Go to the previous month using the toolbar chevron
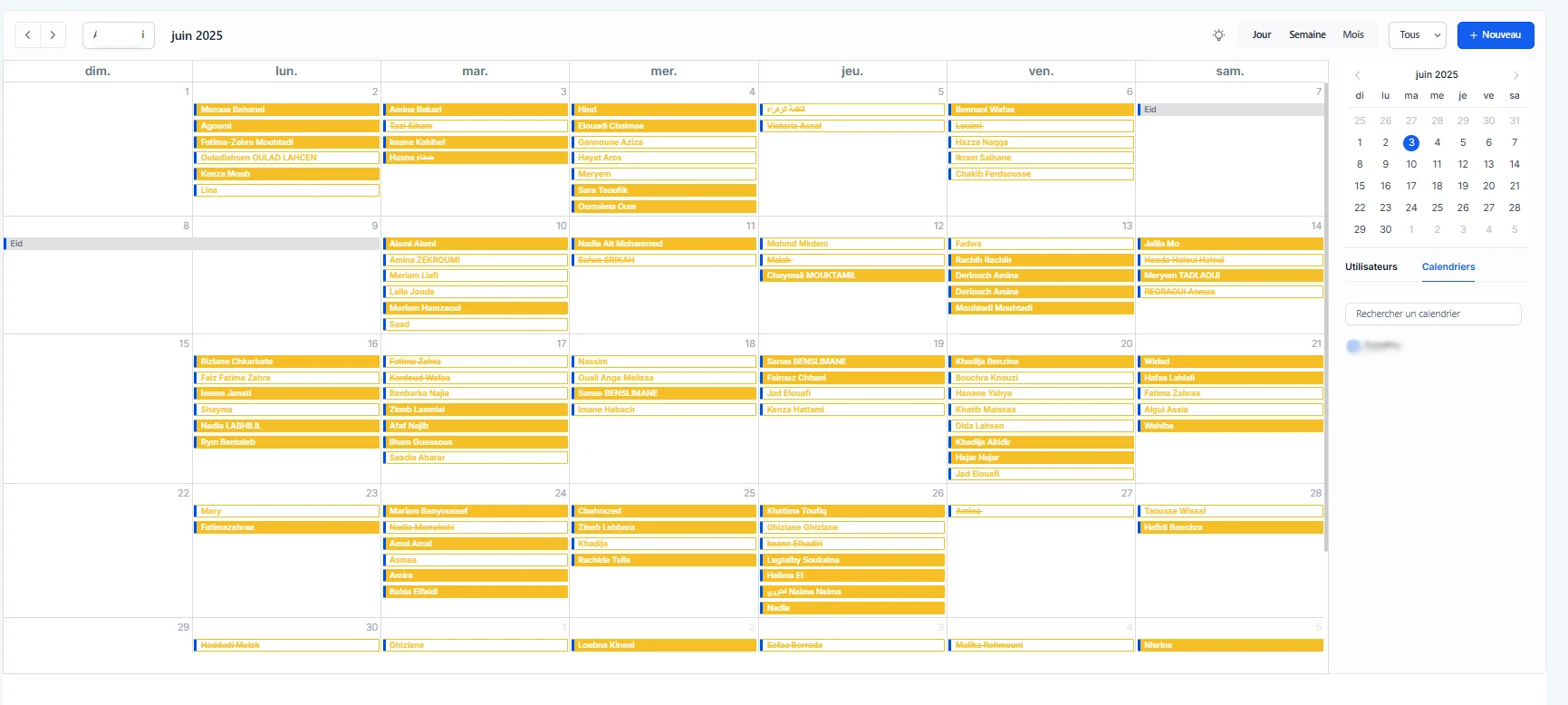This screenshot has width=1568, height=705. click(28, 35)
